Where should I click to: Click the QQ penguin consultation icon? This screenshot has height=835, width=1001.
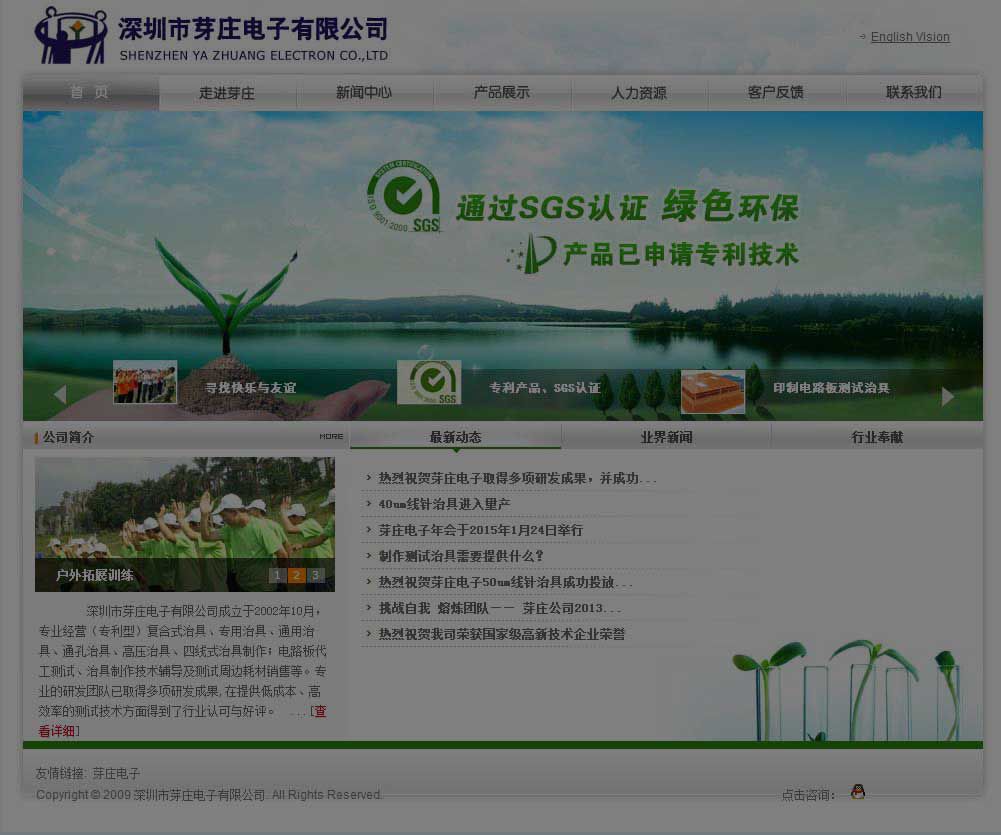[858, 792]
